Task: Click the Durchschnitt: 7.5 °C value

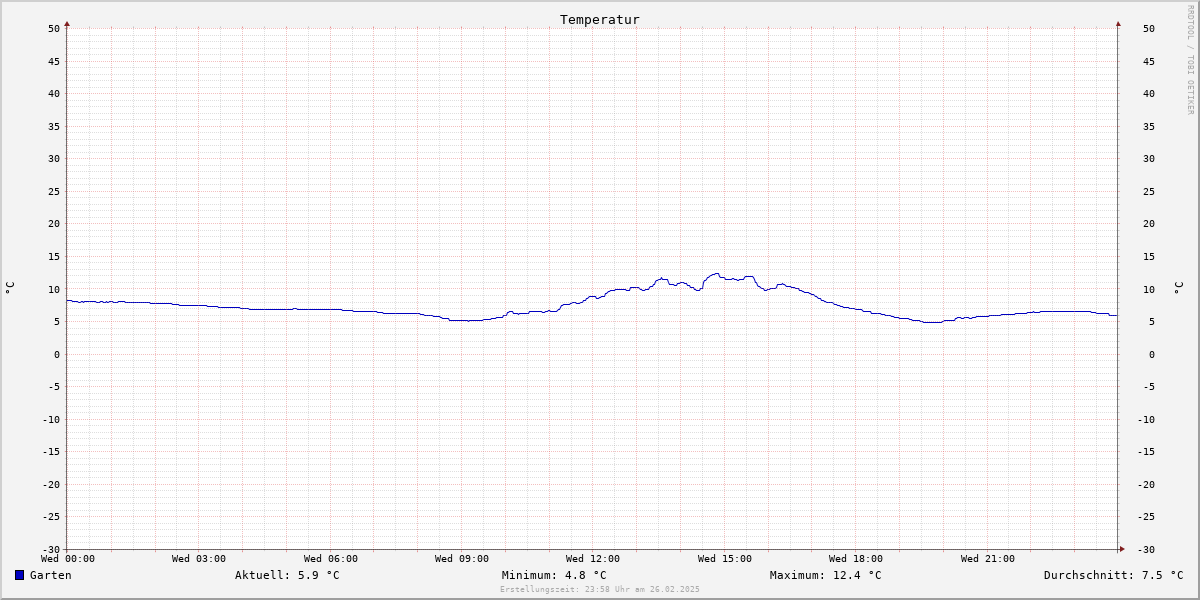Action: [x=1114, y=575]
